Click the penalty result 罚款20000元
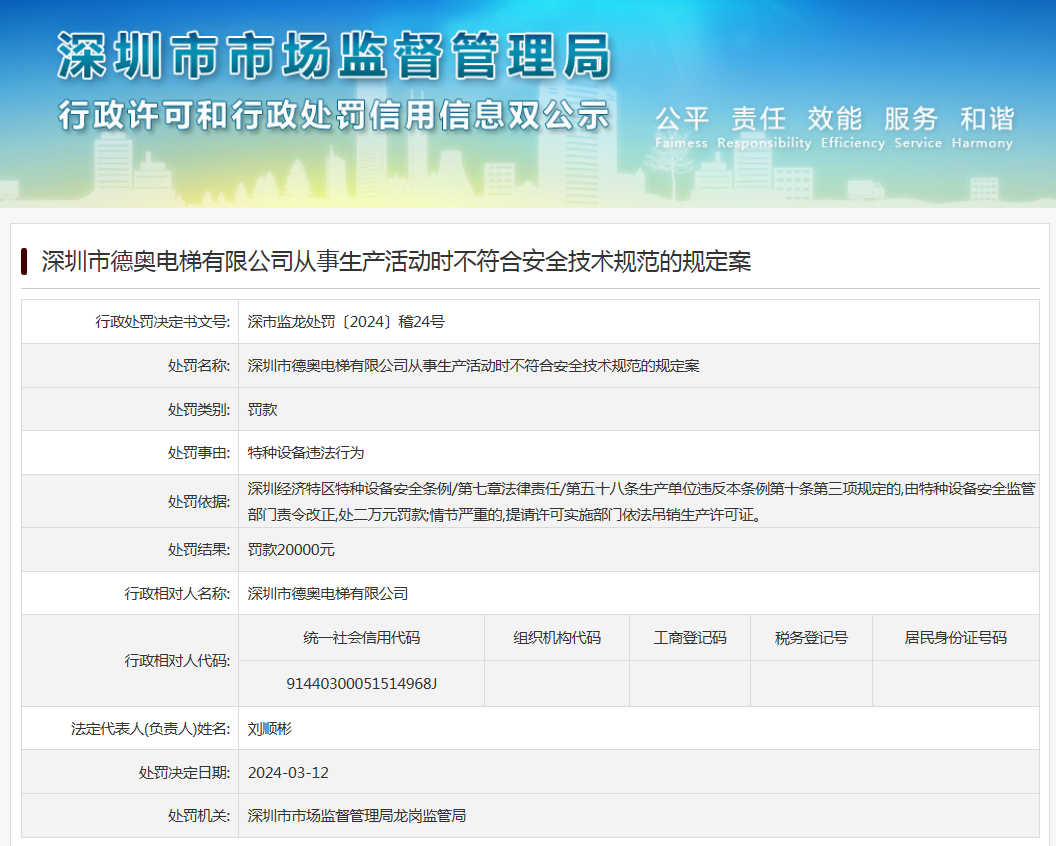This screenshot has width=1056, height=846. pos(291,550)
